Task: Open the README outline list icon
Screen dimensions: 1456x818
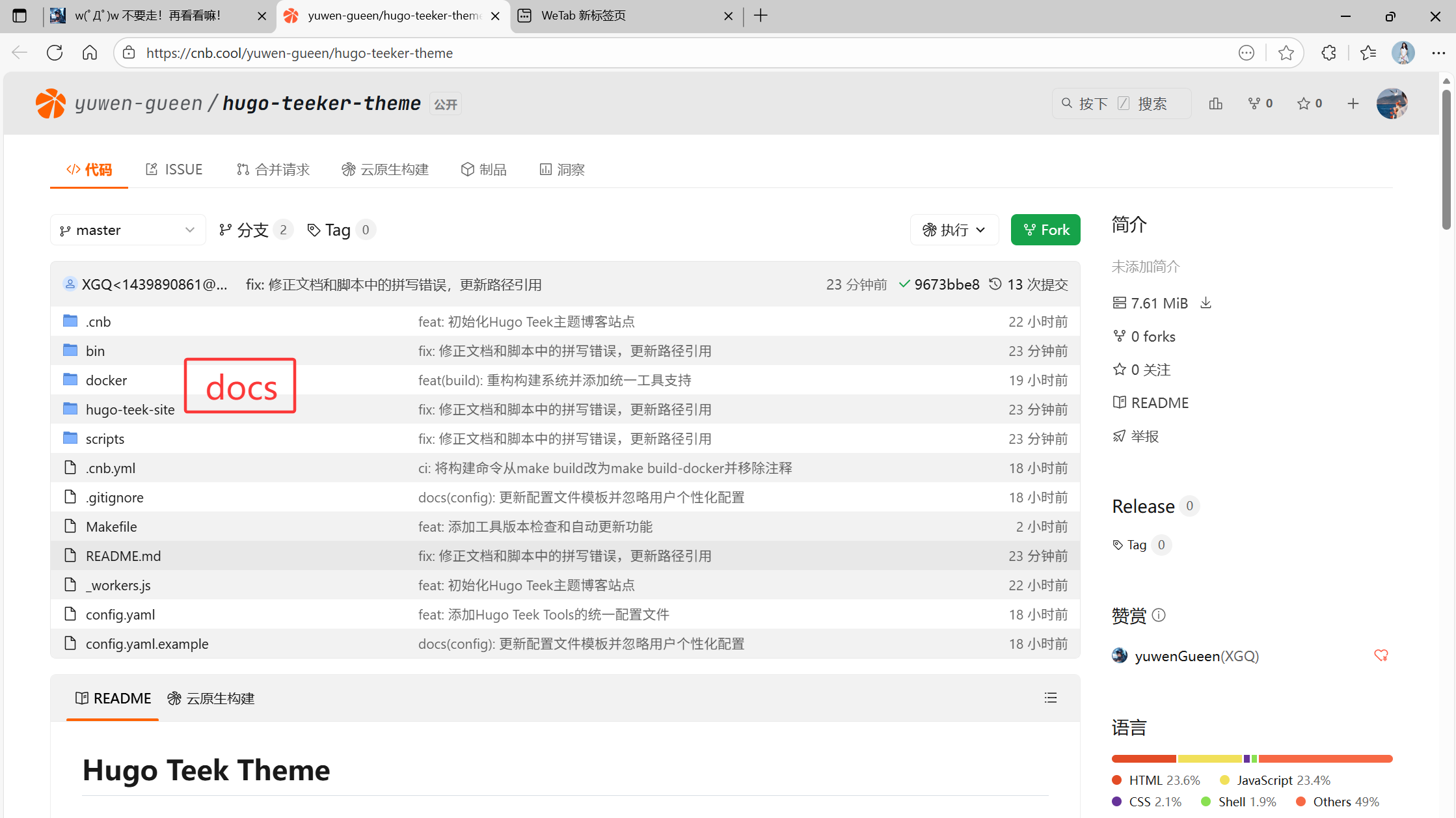Action: pos(1050,698)
